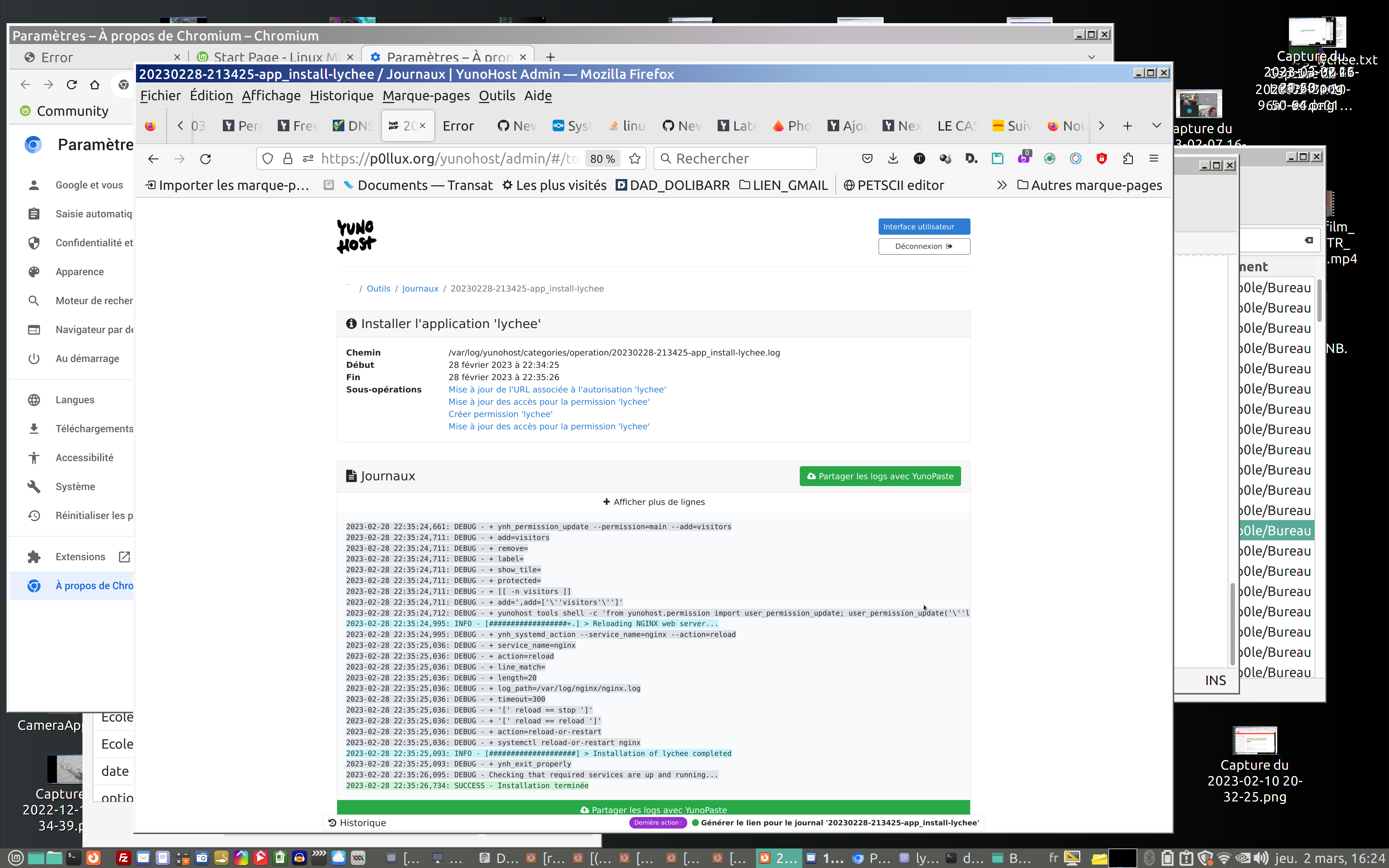Switch to the Error tab in Firefox
Screen dimensions: 1389x868
(x=458, y=126)
